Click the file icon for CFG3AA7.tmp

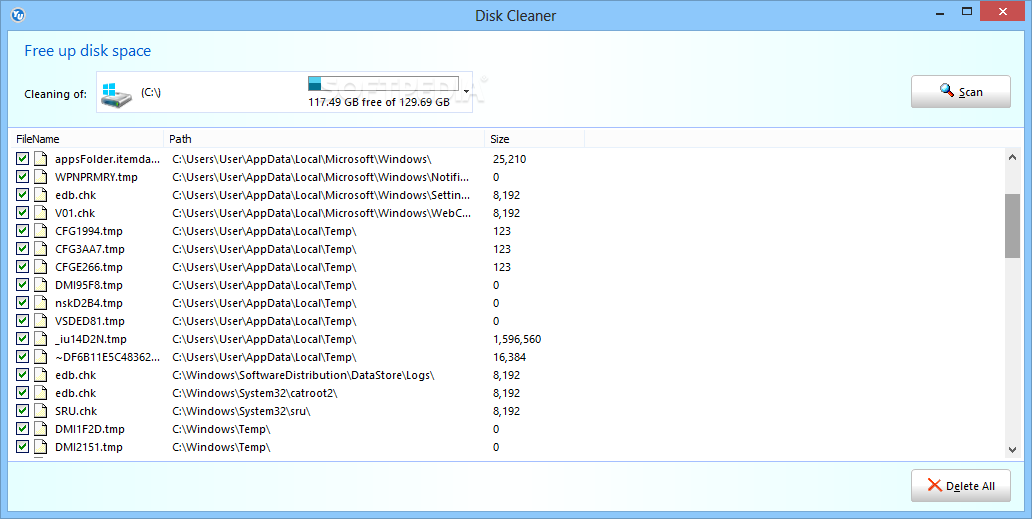click(x=41, y=249)
